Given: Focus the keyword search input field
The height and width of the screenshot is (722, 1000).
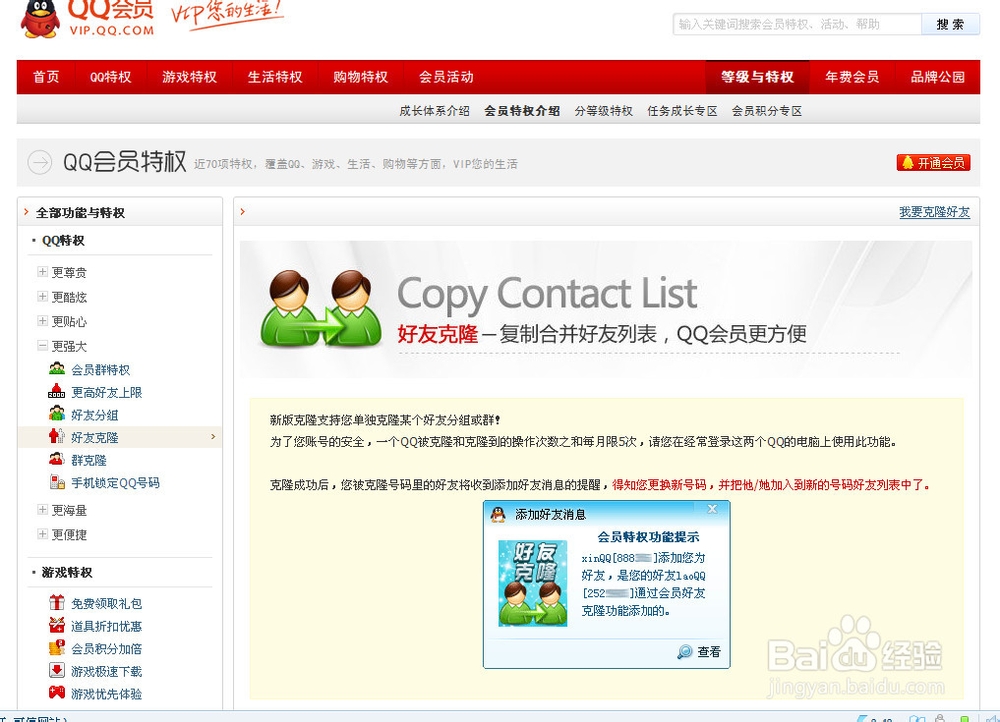Looking at the screenshot, I should click(x=797, y=24).
